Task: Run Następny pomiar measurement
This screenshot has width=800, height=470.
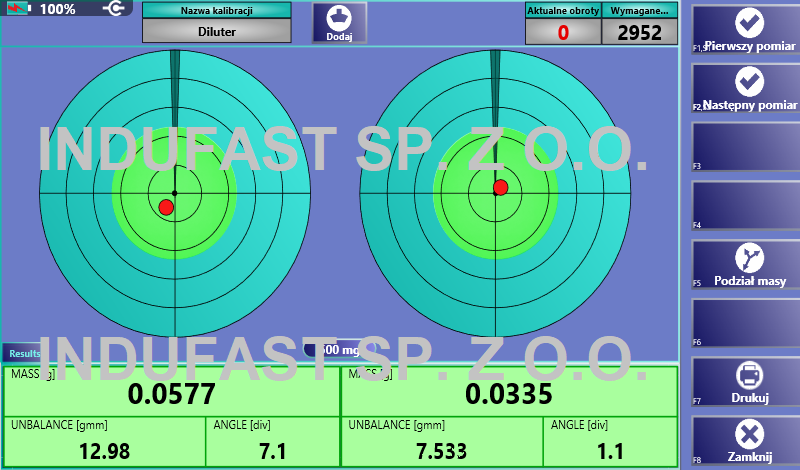Action: [x=745, y=89]
